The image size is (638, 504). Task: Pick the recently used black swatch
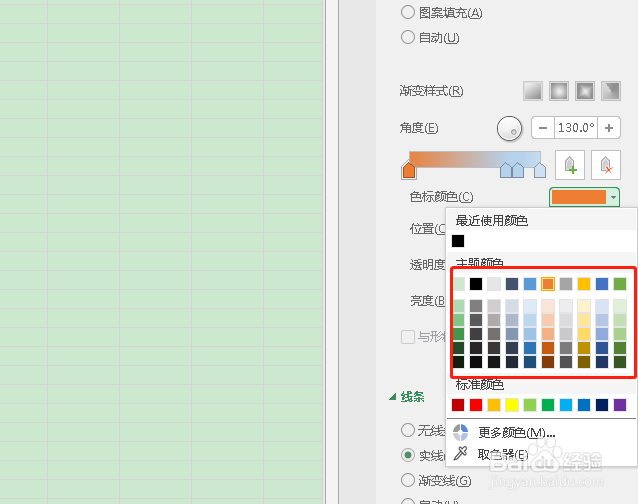coord(458,241)
